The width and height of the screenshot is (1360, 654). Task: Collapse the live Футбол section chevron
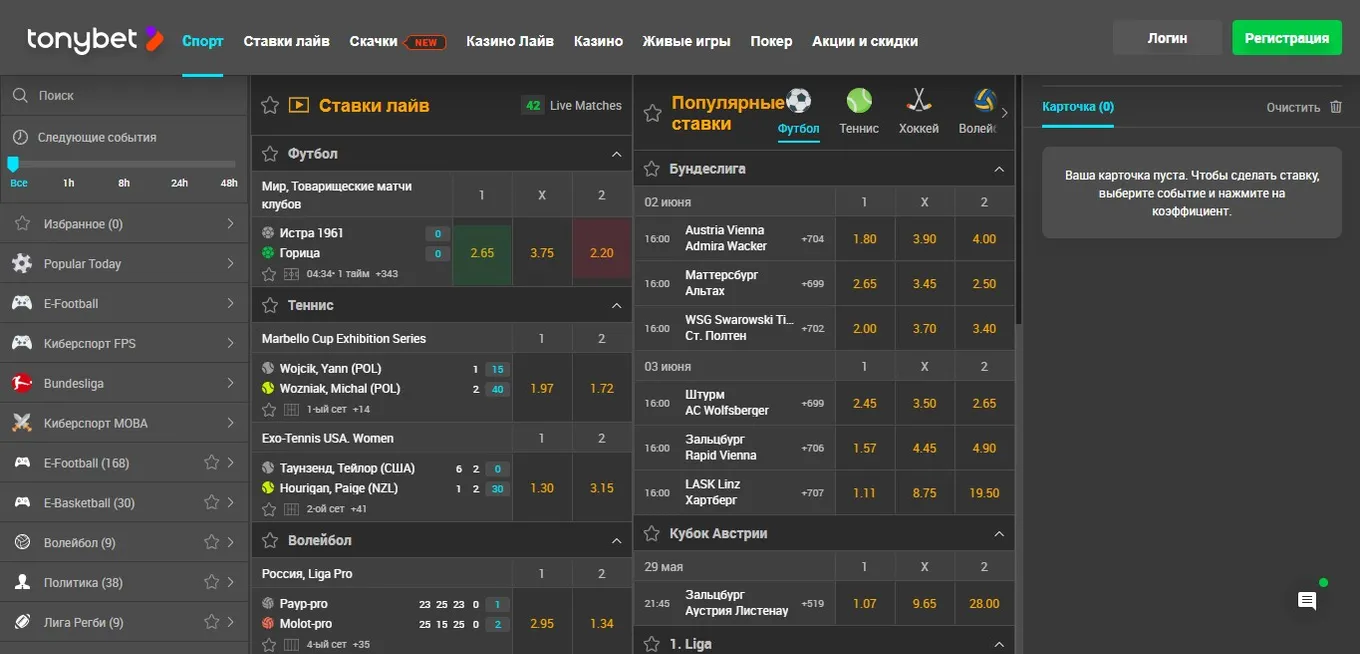[616, 154]
